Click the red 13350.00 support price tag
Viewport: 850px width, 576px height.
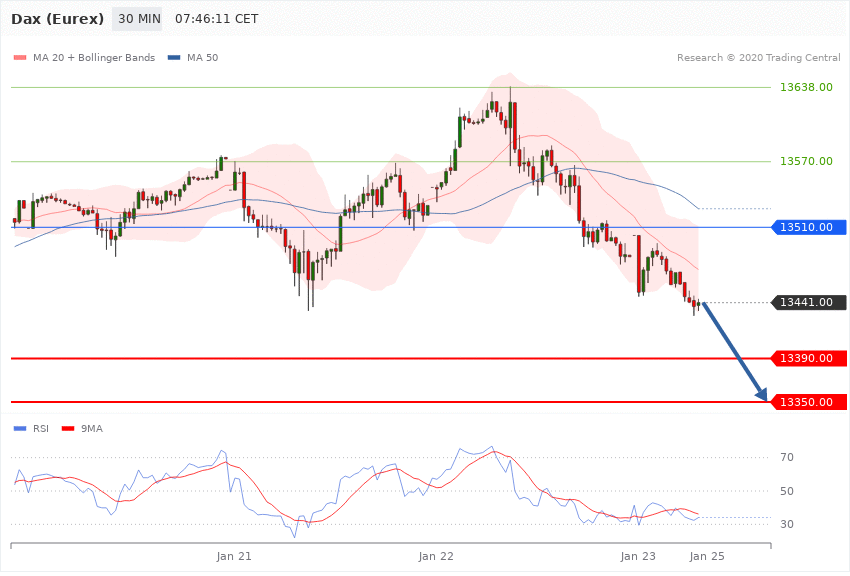(x=808, y=402)
